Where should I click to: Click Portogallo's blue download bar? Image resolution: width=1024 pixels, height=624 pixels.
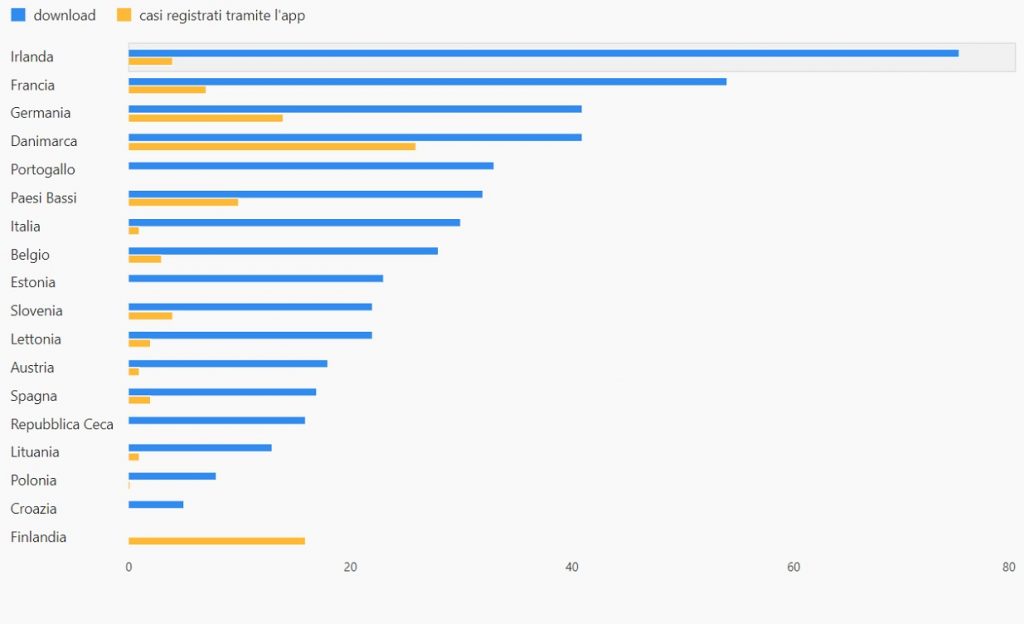(310, 165)
